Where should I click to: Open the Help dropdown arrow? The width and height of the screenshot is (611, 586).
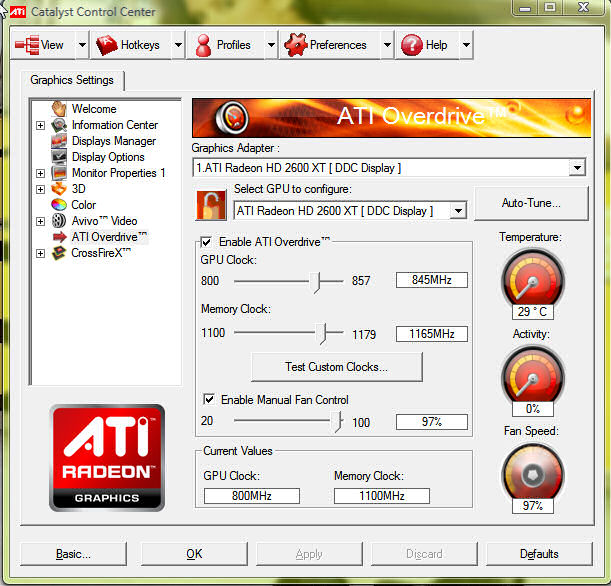[x=466, y=45]
